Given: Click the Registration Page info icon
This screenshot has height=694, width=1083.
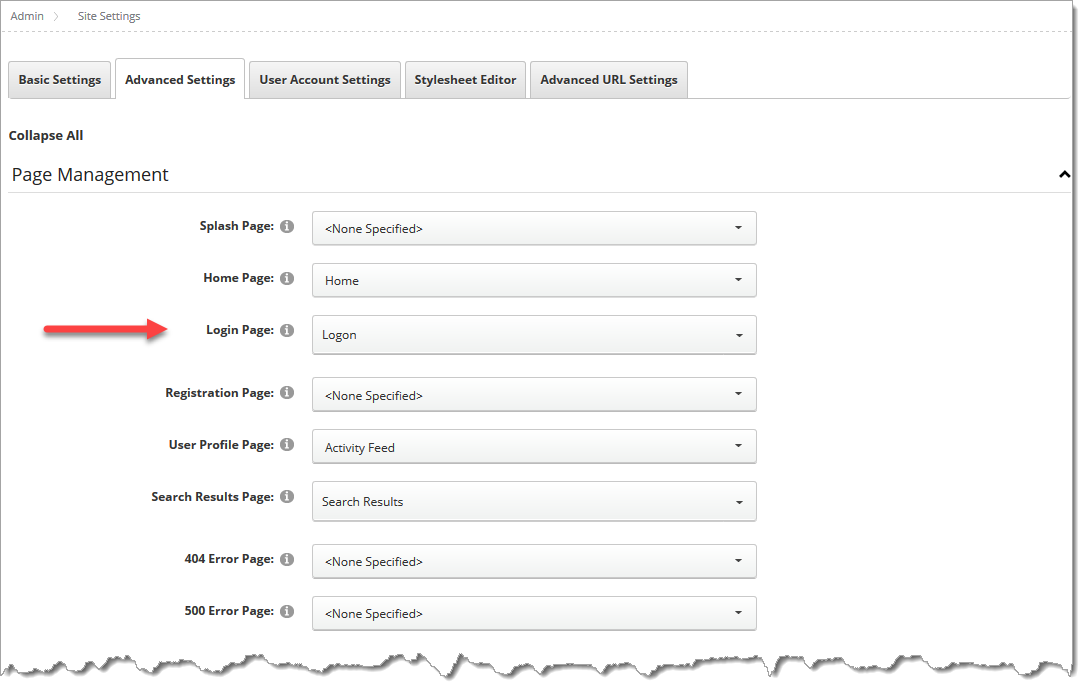Looking at the screenshot, I should [x=287, y=392].
